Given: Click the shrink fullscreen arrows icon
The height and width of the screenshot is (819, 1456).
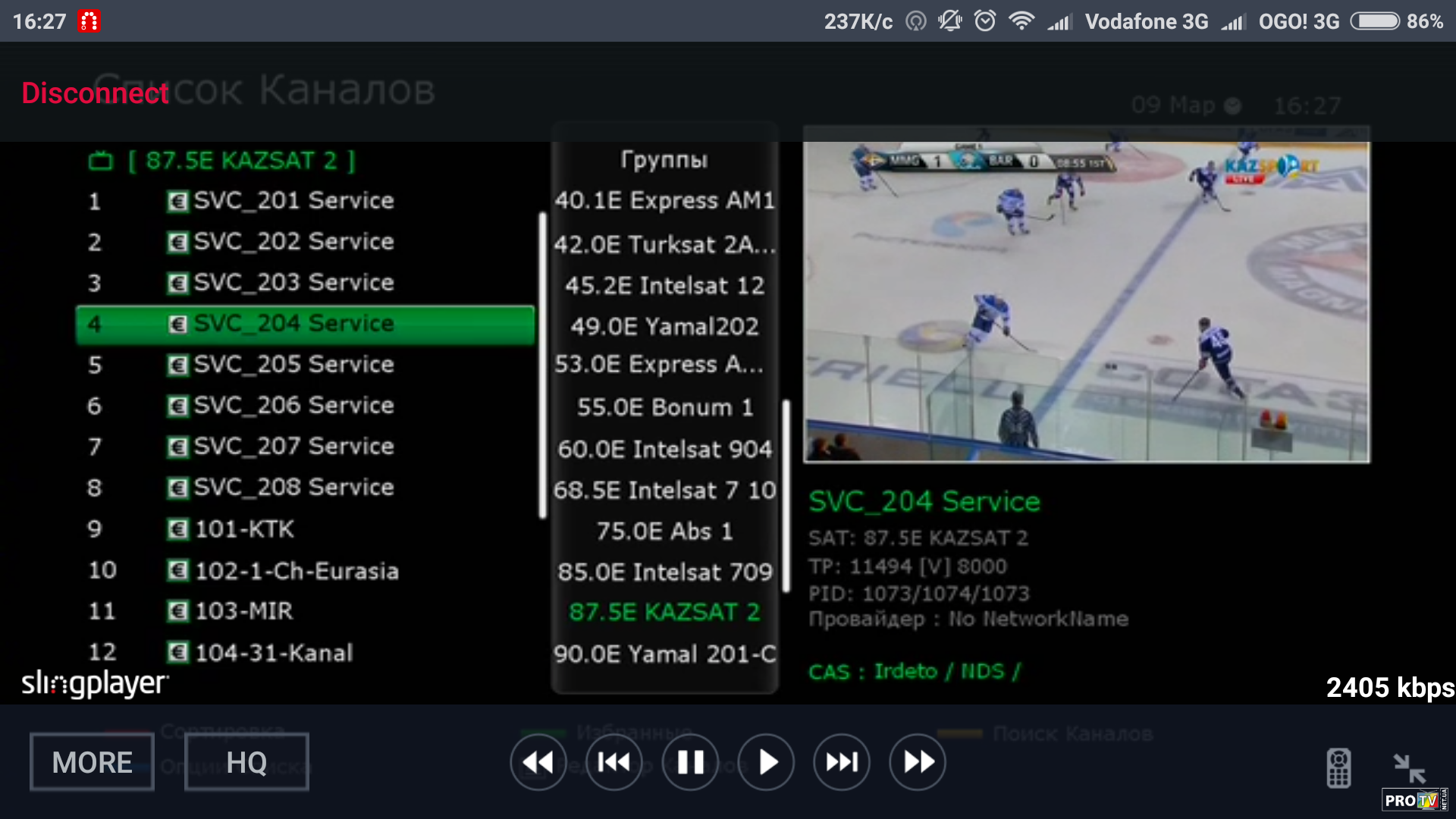Looking at the screenshot, I should 1409,767.
